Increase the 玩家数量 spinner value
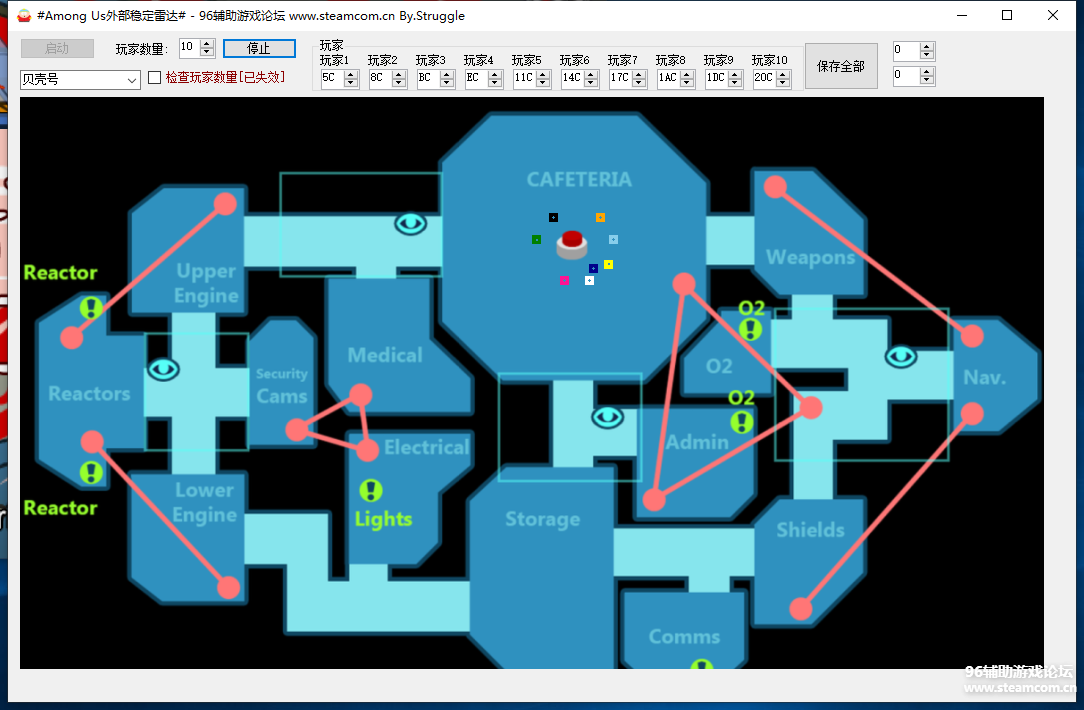The height and width of the screenshot is (710, 1084). 207,44
